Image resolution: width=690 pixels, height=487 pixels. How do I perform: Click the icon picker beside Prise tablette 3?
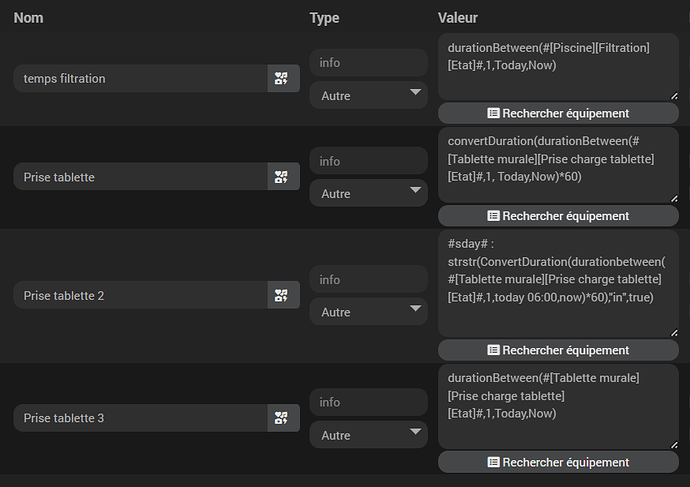click(283, 418)
